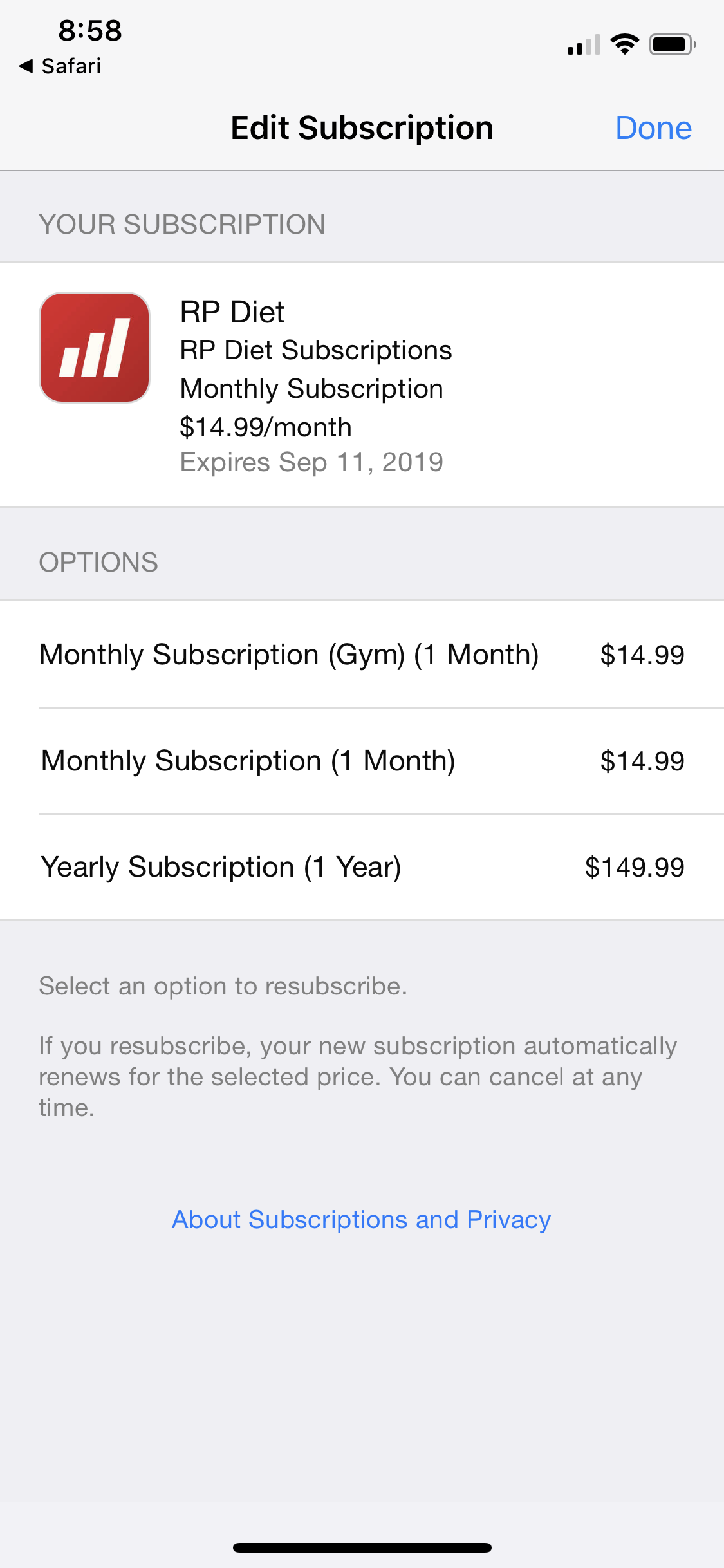
Task: Tap the back arrow to Safari
Action: click(26, 66)
